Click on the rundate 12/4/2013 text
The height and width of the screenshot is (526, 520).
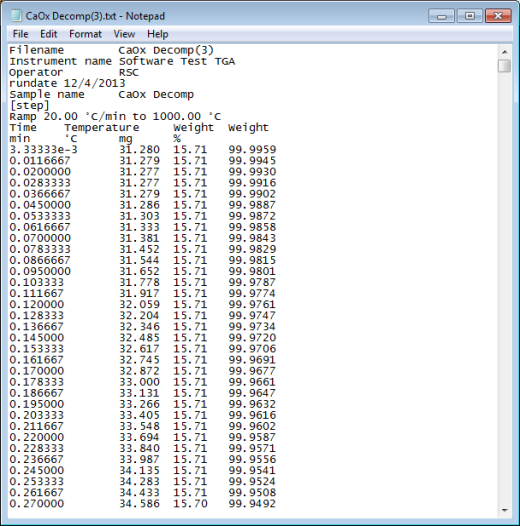pos(67,83)
